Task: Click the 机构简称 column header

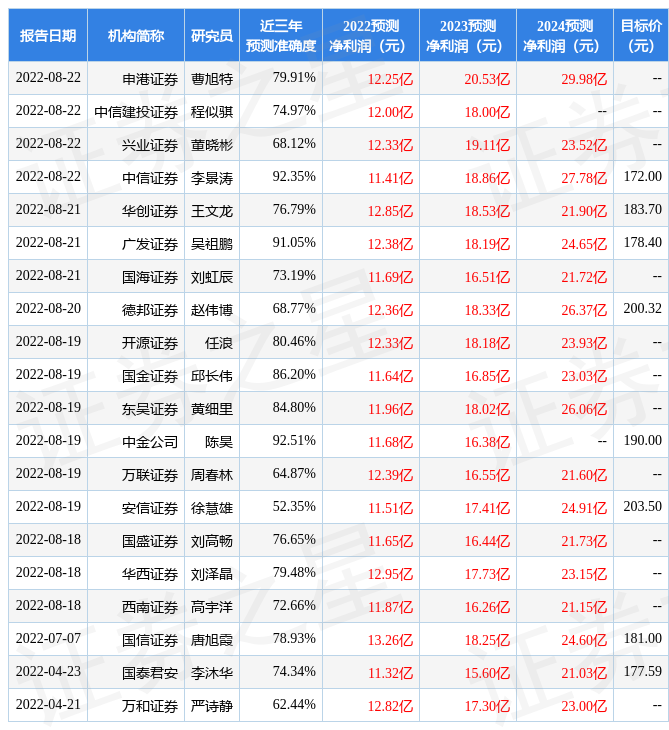Action: tap(135, 35)
